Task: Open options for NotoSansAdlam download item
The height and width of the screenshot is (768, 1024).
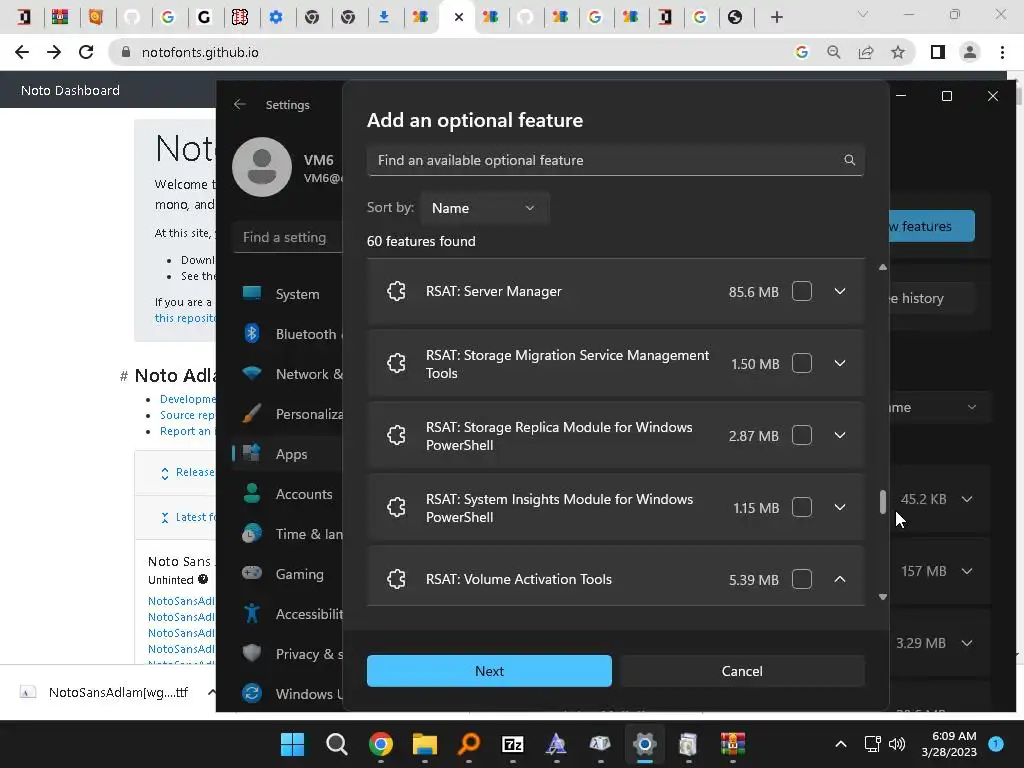Action: [212, 692]
